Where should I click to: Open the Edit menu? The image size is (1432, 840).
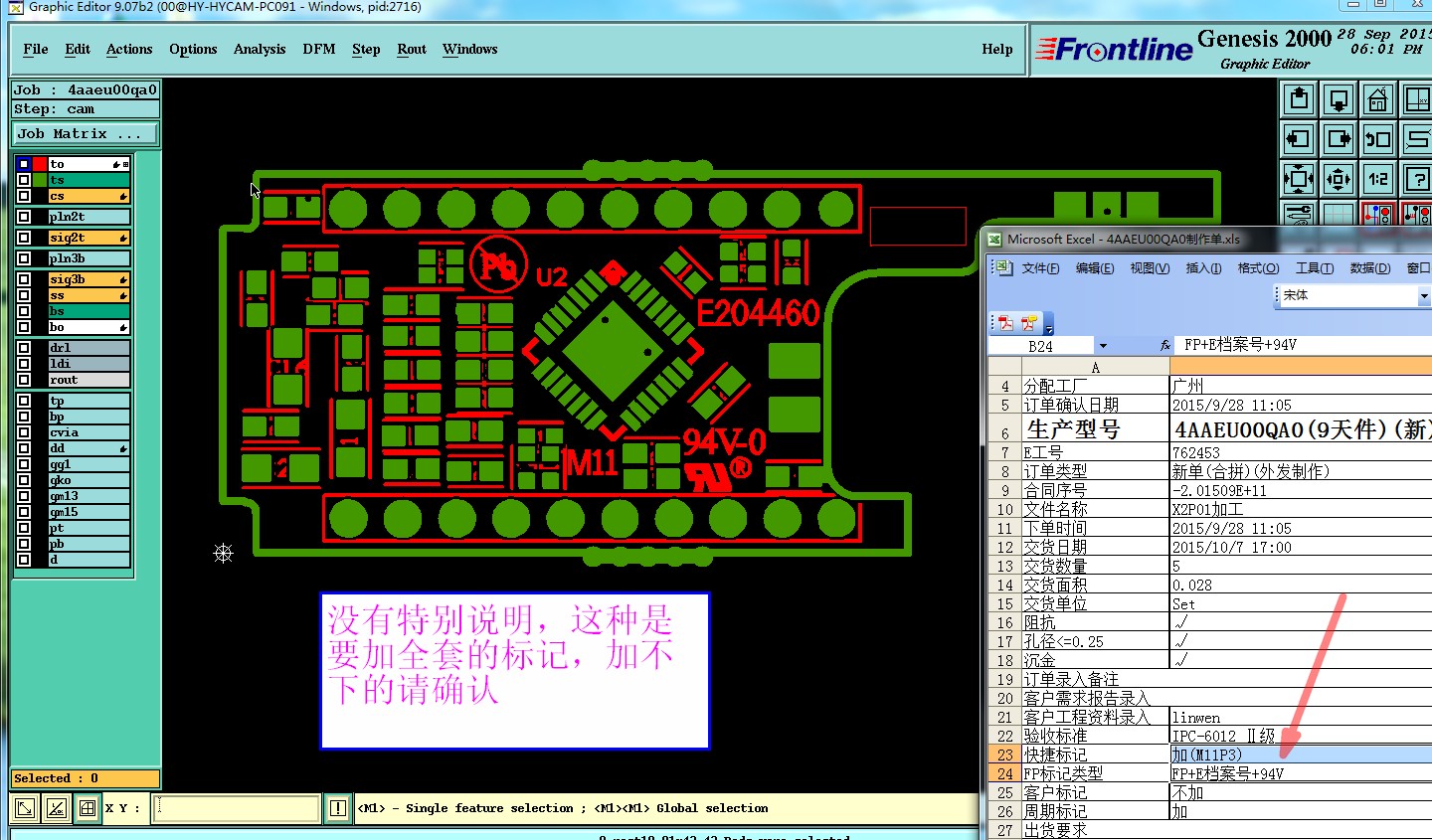(78, 49)
